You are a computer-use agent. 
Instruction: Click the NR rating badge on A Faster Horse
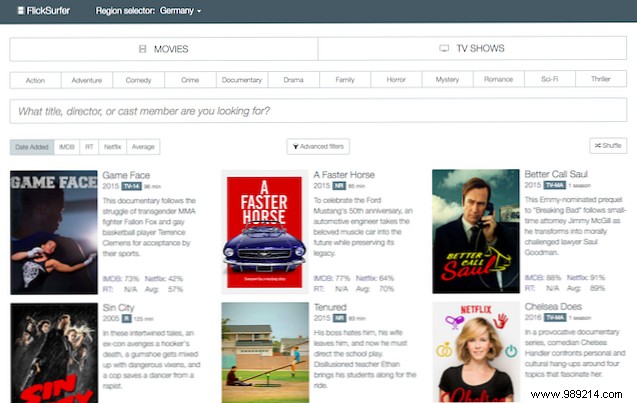coord(339,186)
